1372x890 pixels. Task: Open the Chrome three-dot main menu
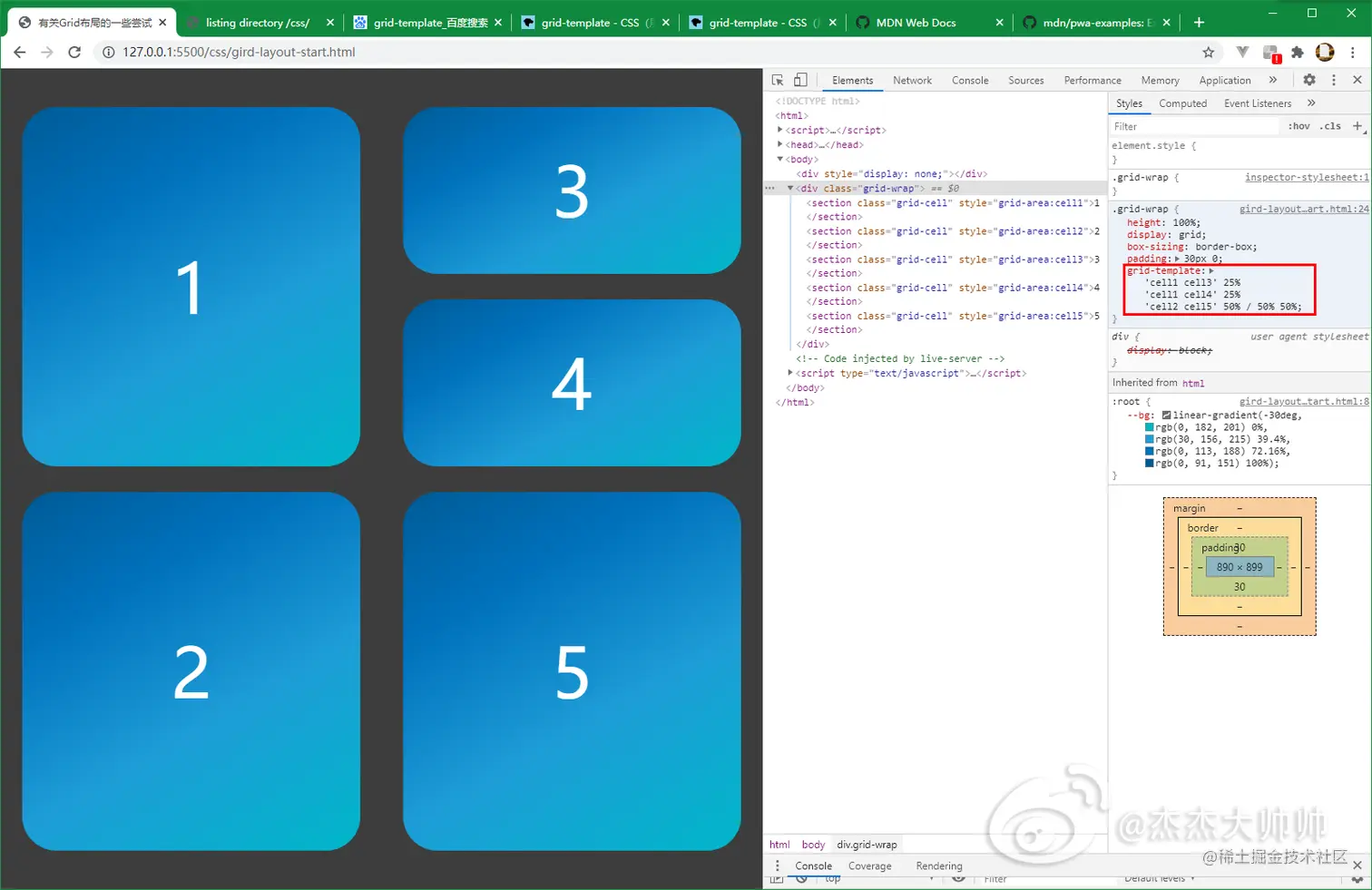pyautogui.click(x=1353, y=52)
